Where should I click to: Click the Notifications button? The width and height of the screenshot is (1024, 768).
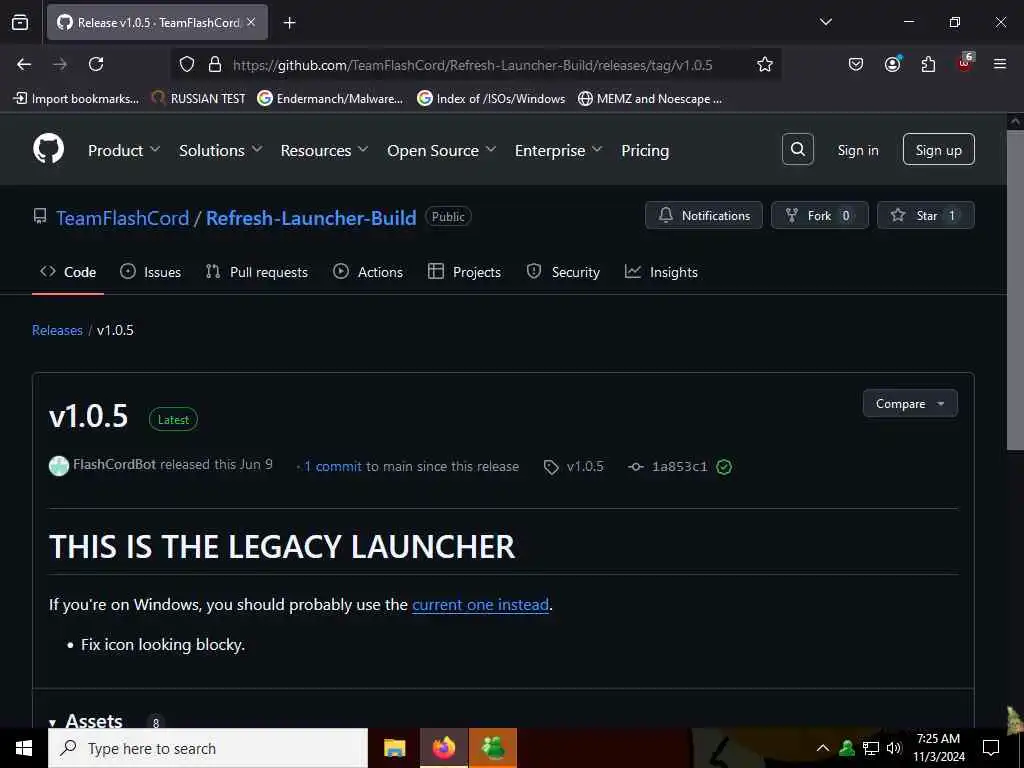pyautogui.click(x=703, y=215)
